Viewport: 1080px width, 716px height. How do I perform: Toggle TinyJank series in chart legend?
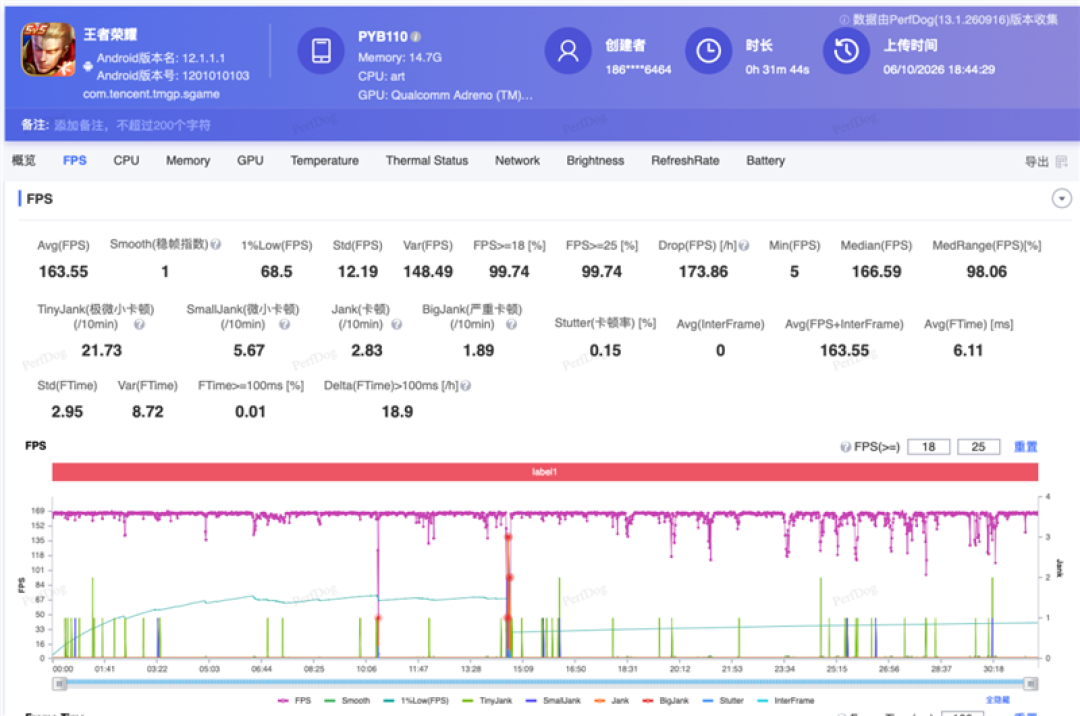tap(487, 701)
